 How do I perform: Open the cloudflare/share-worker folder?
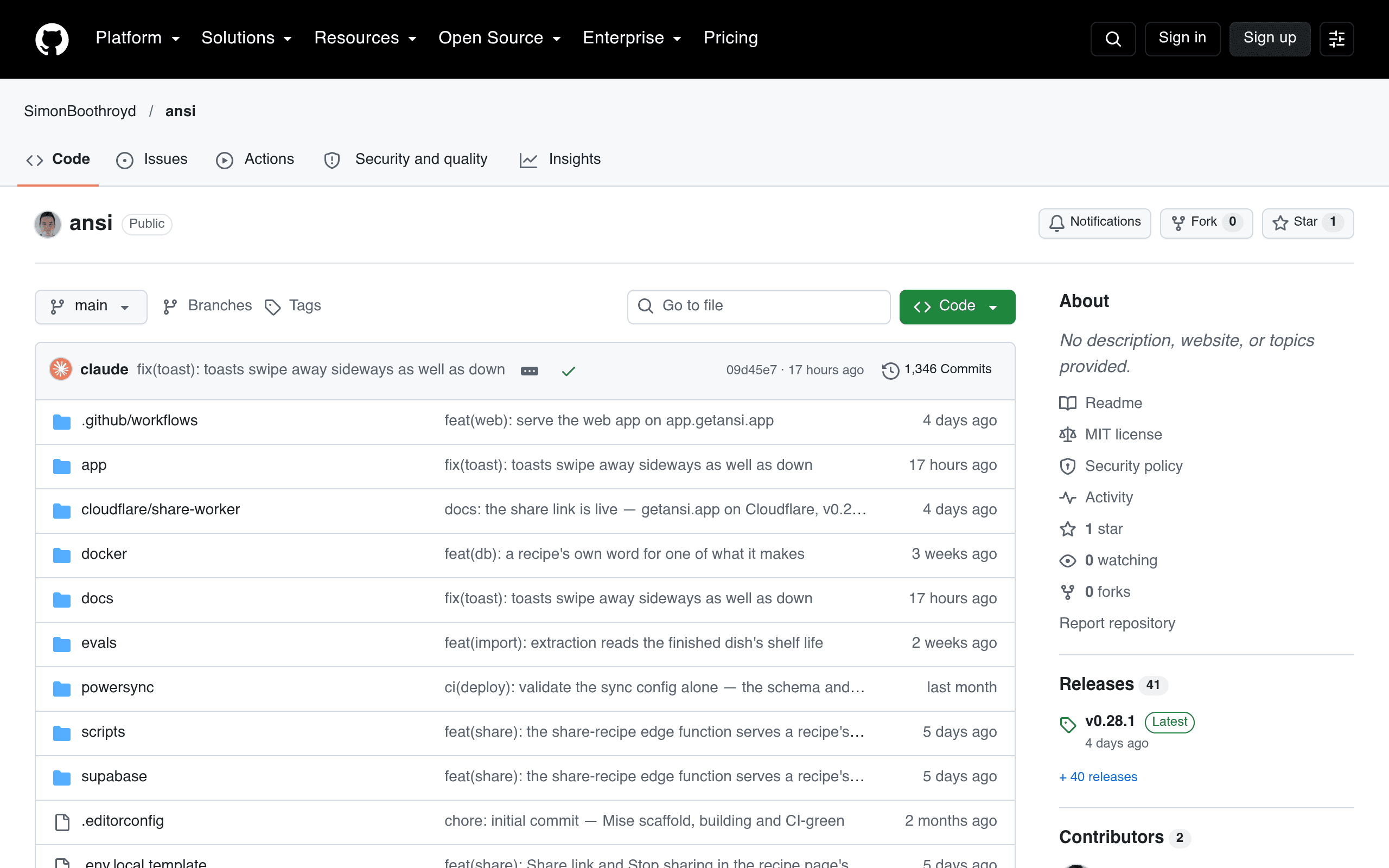click(161, 510)
